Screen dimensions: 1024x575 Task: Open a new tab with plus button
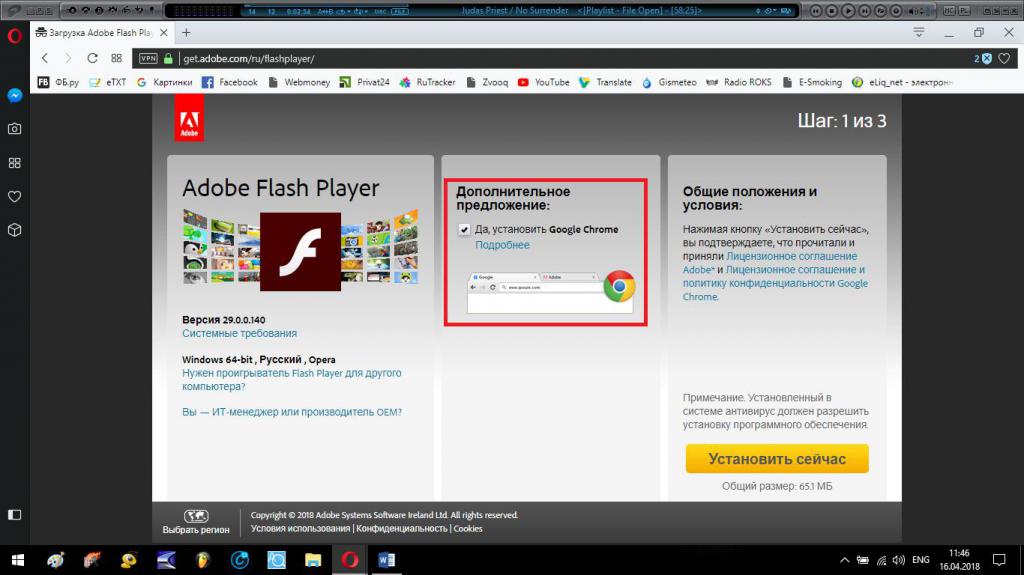(x=186, y=32)
